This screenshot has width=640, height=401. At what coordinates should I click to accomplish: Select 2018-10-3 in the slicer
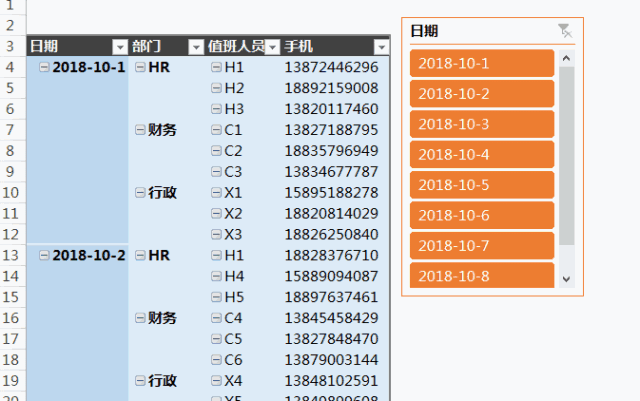tap(482, 124)
